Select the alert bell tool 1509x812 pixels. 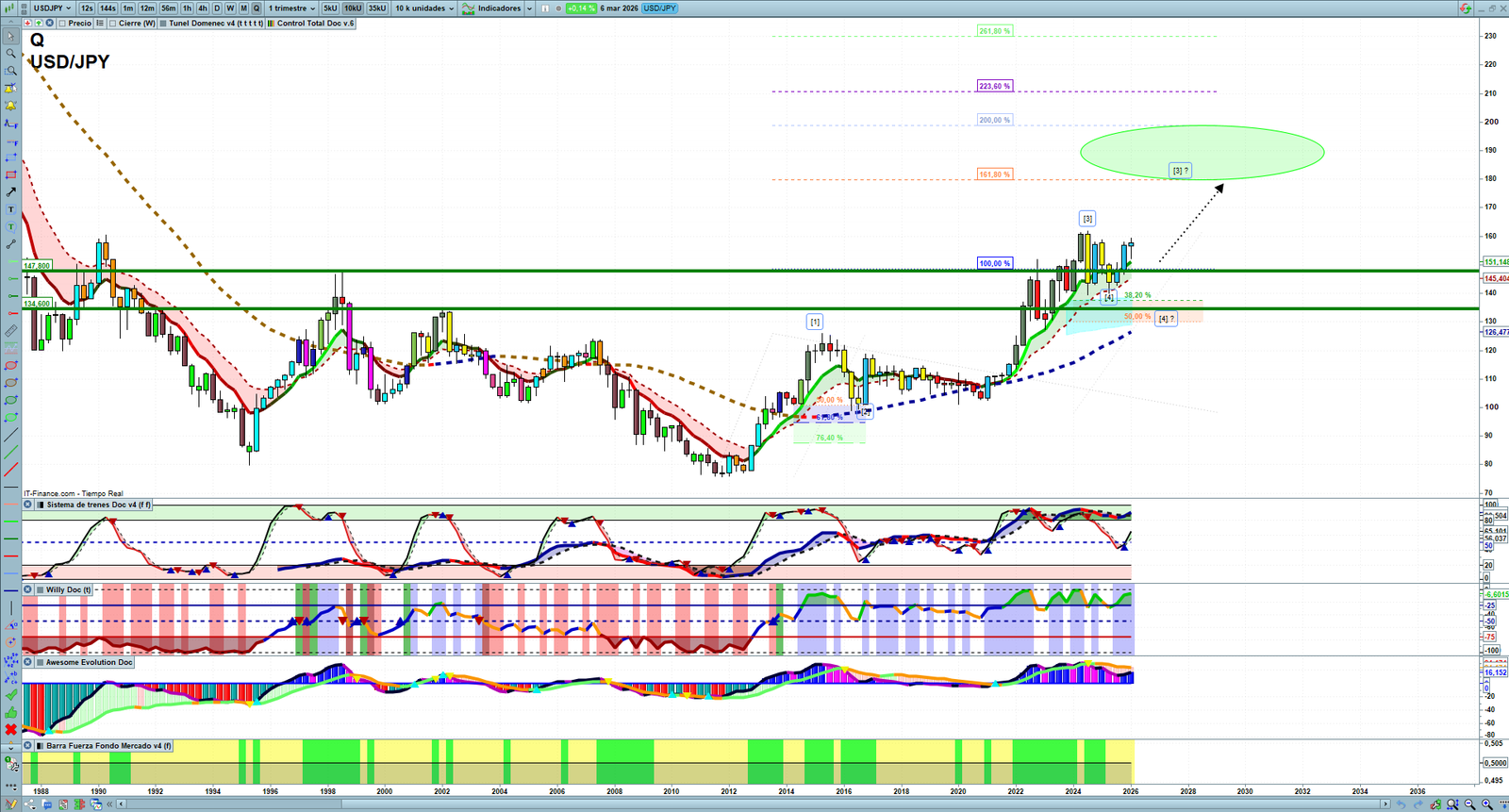point(10,106)
